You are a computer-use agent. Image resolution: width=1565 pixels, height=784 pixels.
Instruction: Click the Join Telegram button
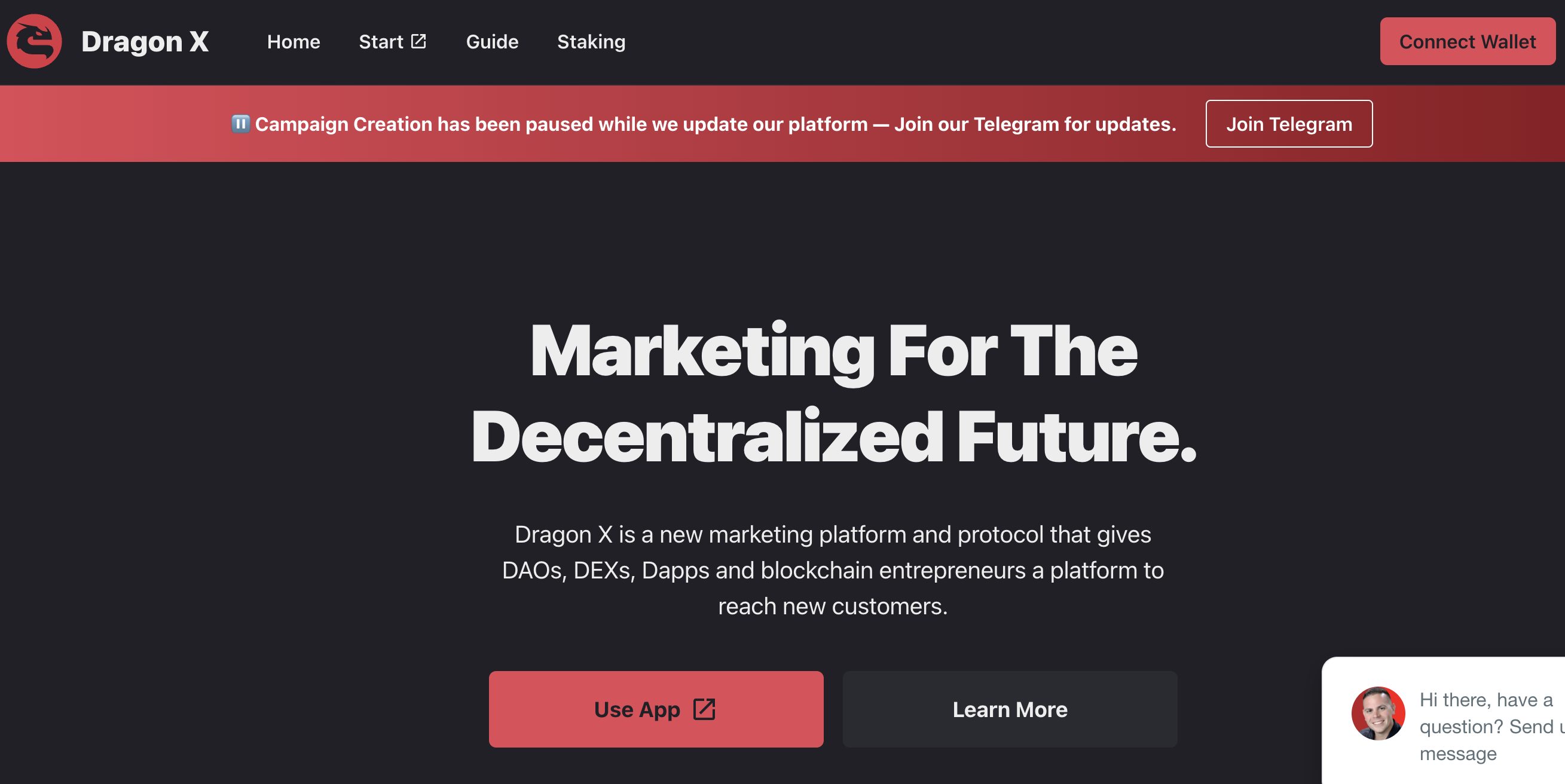pos(1289,123)
